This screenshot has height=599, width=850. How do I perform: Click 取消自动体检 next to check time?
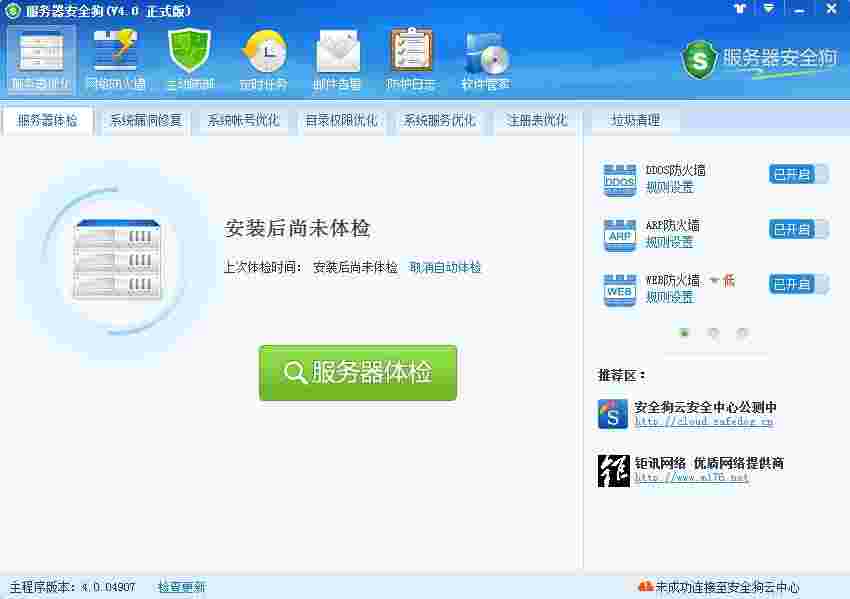pos(443,268)
